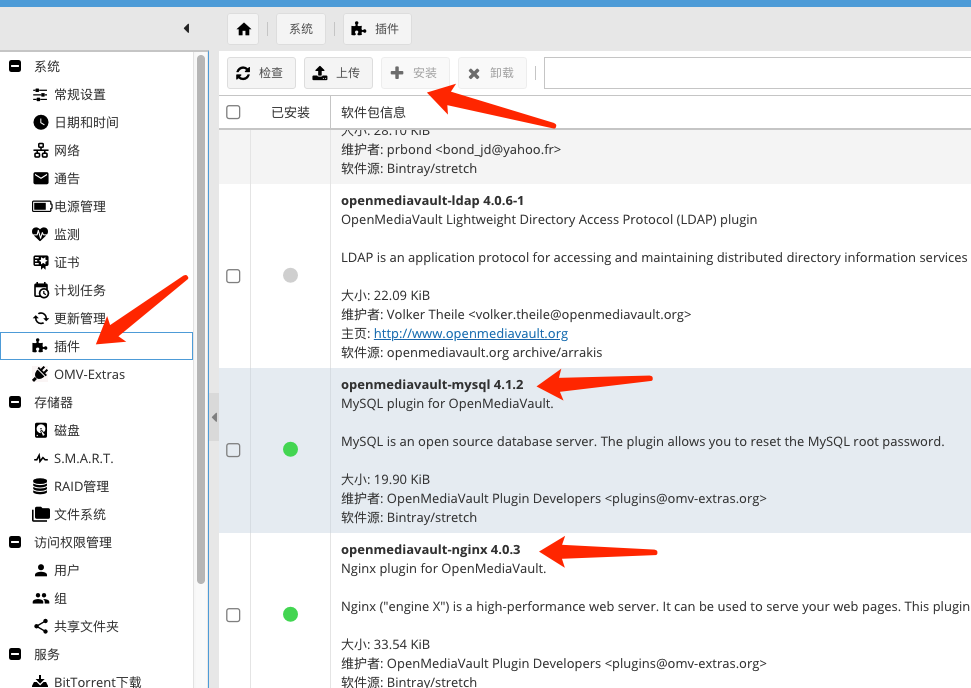Open 监测 heartbeat icon

pyautogui.click(x=40, y=234)
